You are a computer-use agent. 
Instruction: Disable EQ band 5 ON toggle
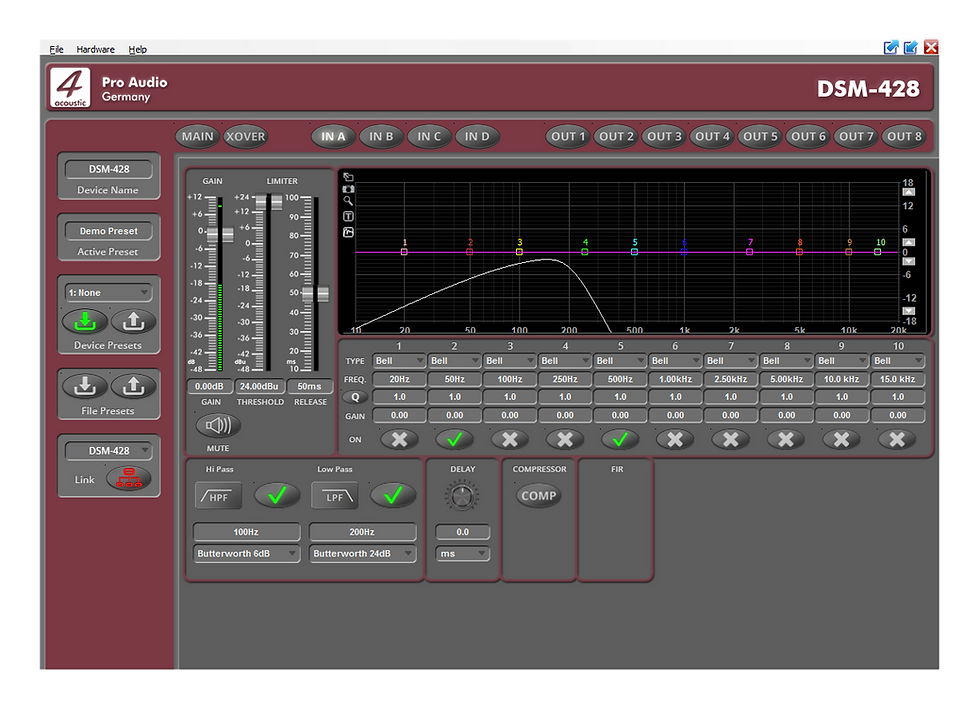pos(620,440)
